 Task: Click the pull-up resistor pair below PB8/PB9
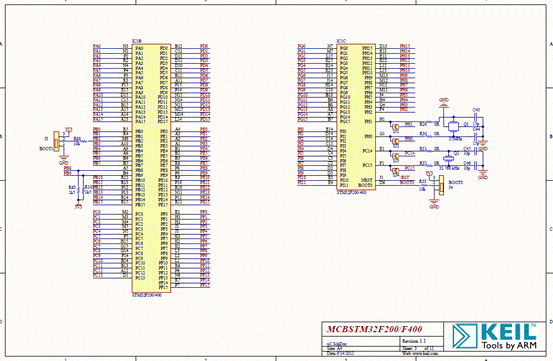tap(81, 190)
